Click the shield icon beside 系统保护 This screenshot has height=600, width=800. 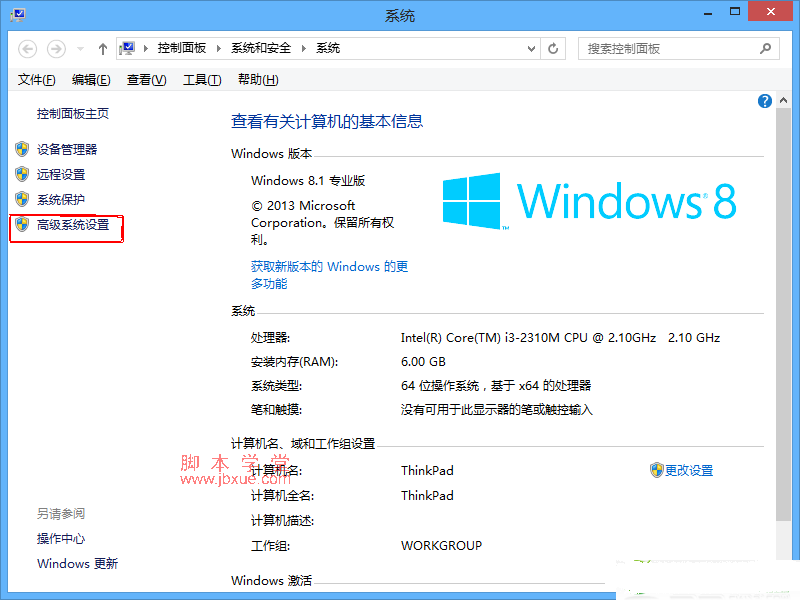pyautogui.click(x=22, y=199)
